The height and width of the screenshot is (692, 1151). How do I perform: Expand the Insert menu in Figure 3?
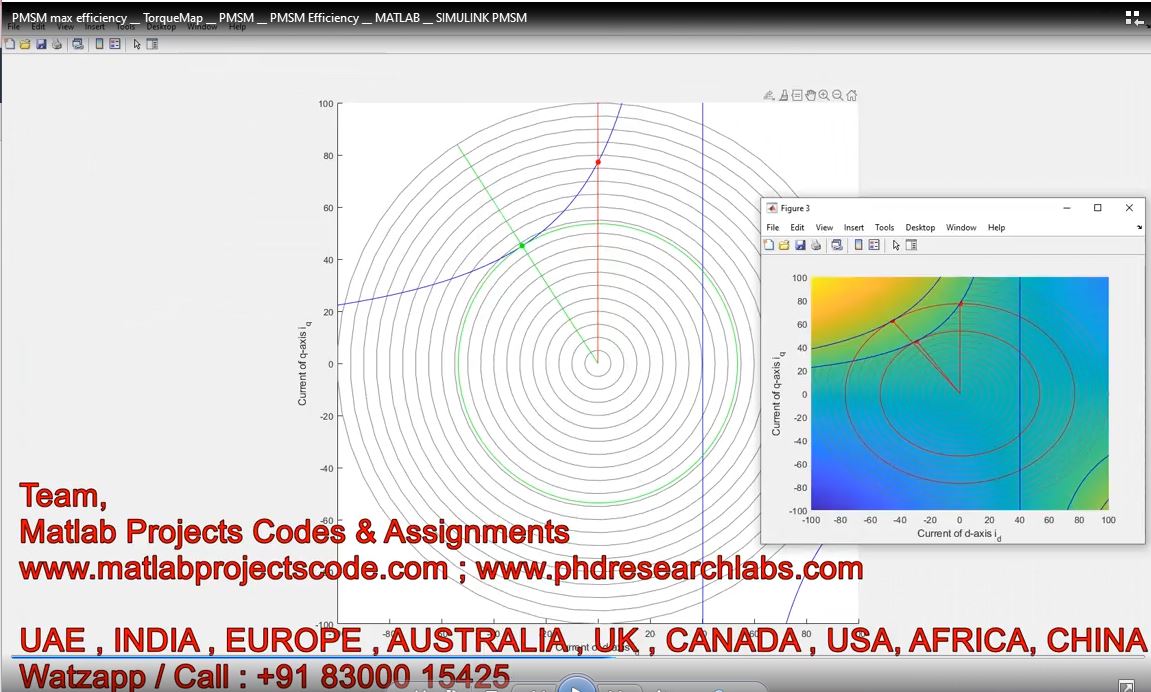tap(853, 228)
